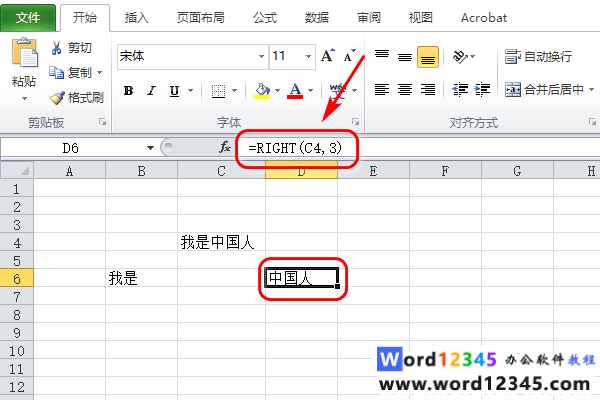Apply cell borders icon
Viewport: 600px width, 400px height.
(x=218, y=91)
